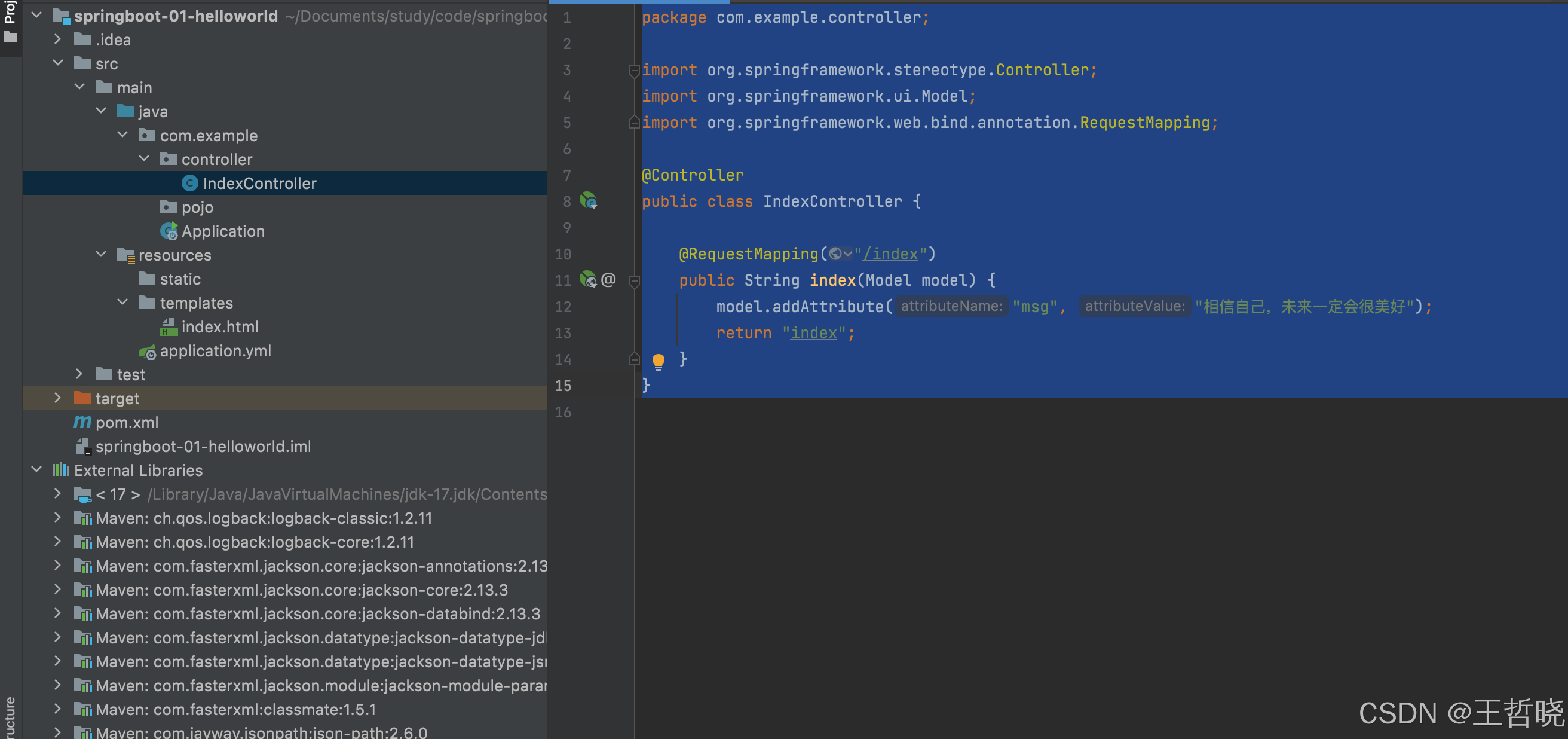Click the @ request mapping gutter icon
Image resolution: width=1568 pixels, height=739 pixels.
pos(608,280)
